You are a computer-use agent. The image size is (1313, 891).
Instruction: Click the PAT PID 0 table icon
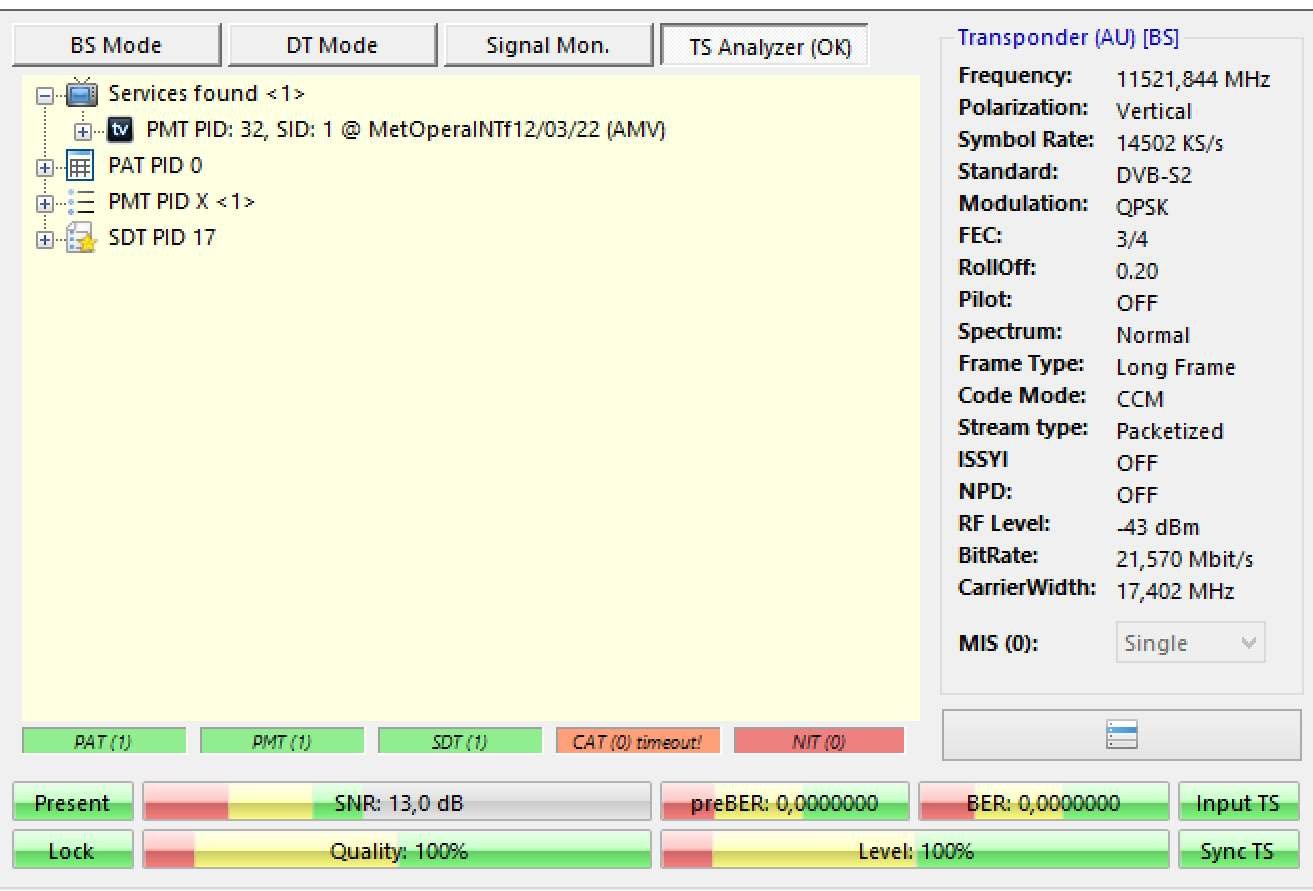[x=80, y=166]
